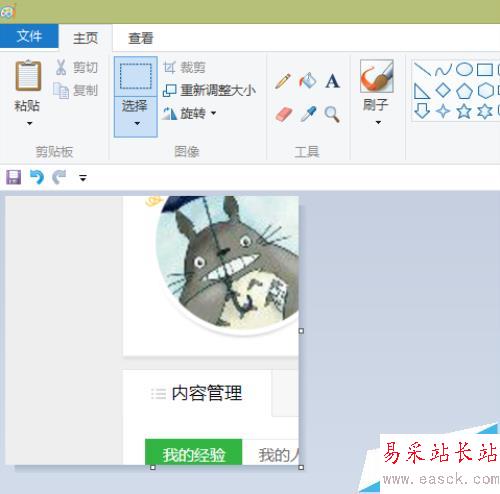Switch to the 查看 view tab

click(141, 38)
